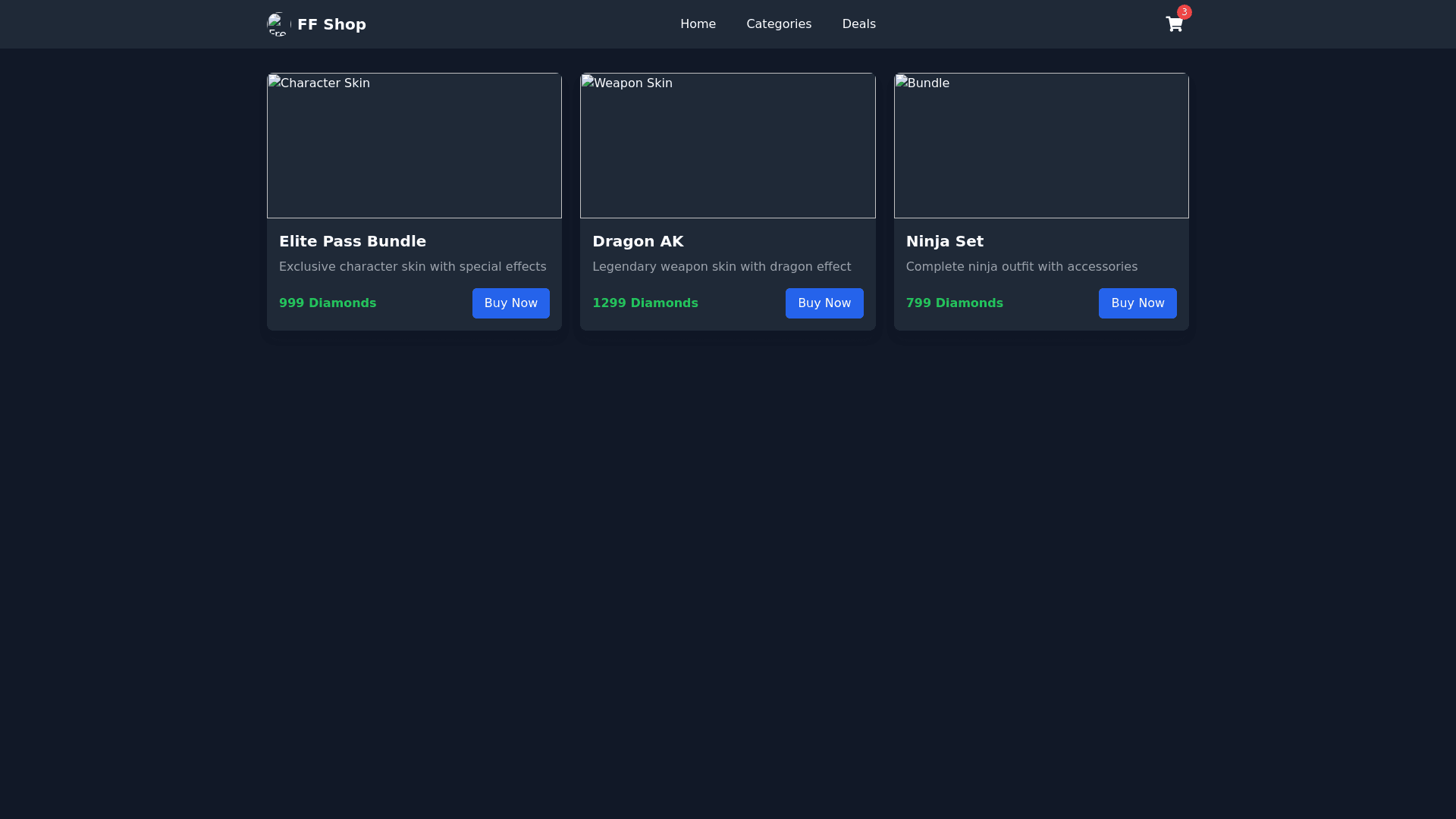The width and height of the screenshot is (1456, 819).
Task: Click the Elite Pass Bundle image area
Action: tap(414, 146)
